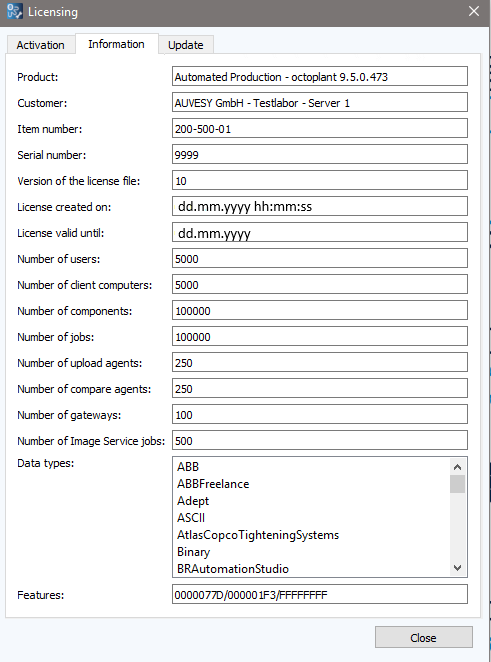Screen dimensions: 491x662
Task: Click the 'Number of gateways:' label
Action: [x=69, y=415]
